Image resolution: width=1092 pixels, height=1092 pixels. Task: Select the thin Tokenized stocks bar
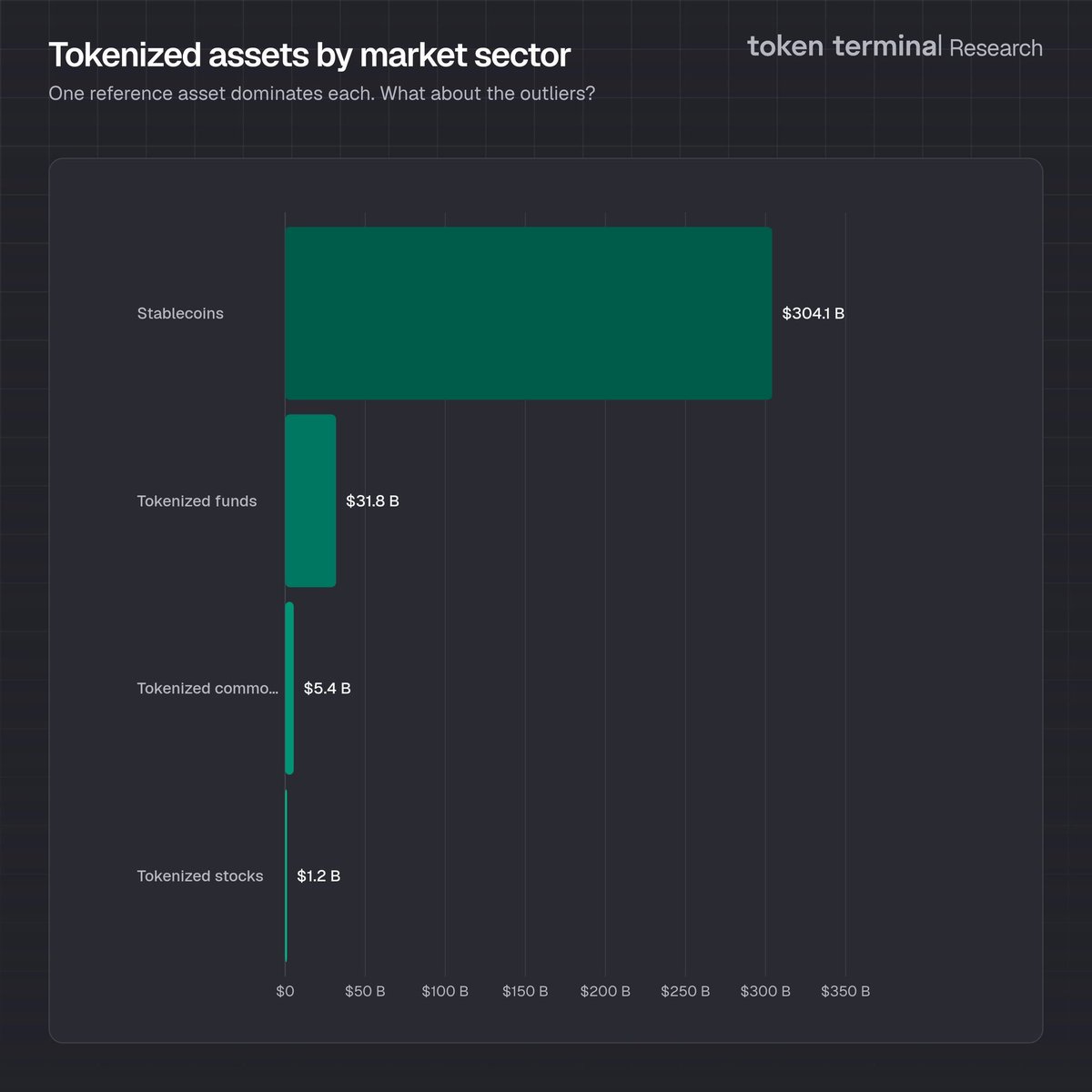pos(286,875)
